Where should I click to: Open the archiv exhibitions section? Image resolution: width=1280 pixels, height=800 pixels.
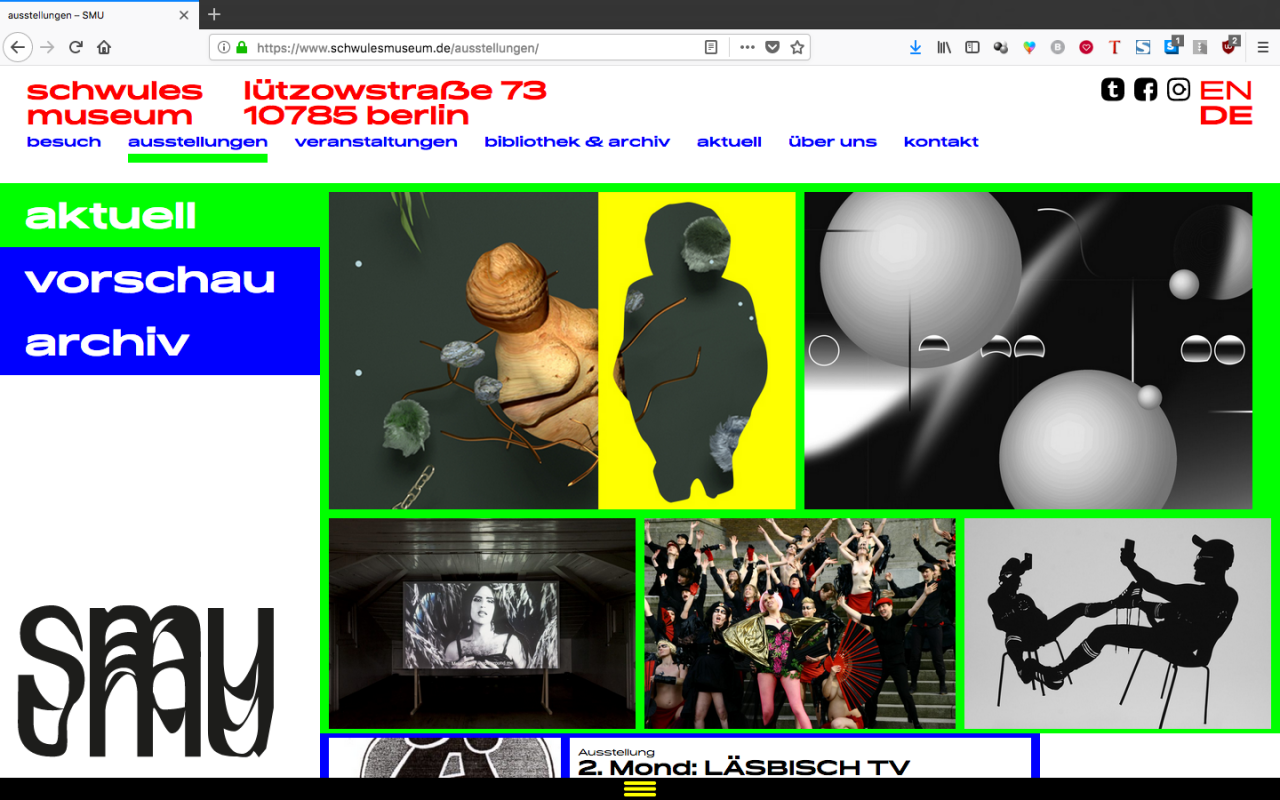[107, 343]
